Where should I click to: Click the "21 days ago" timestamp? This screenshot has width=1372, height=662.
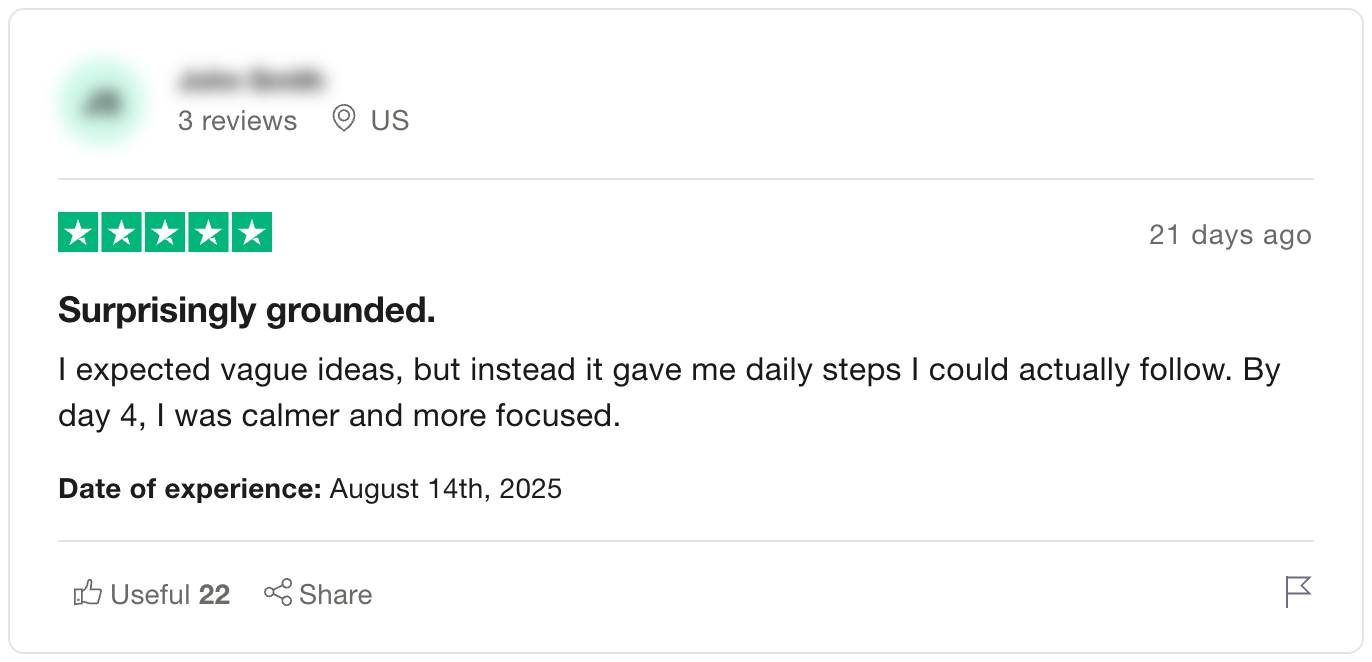[1229, 235]
